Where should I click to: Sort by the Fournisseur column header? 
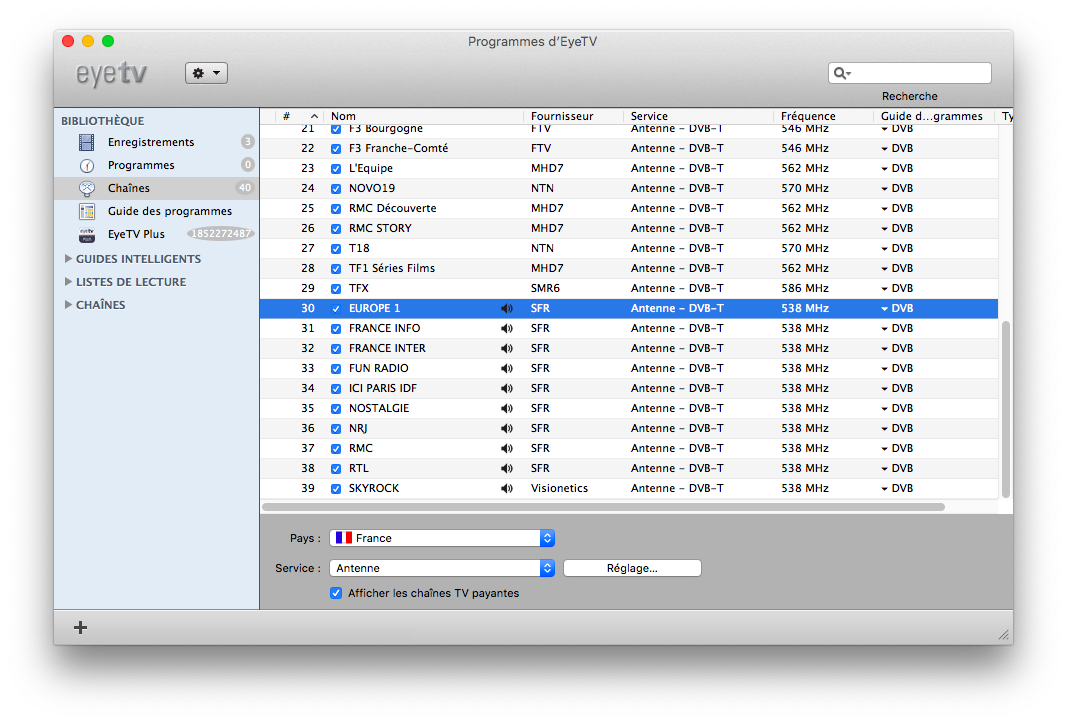pos(562,116)
